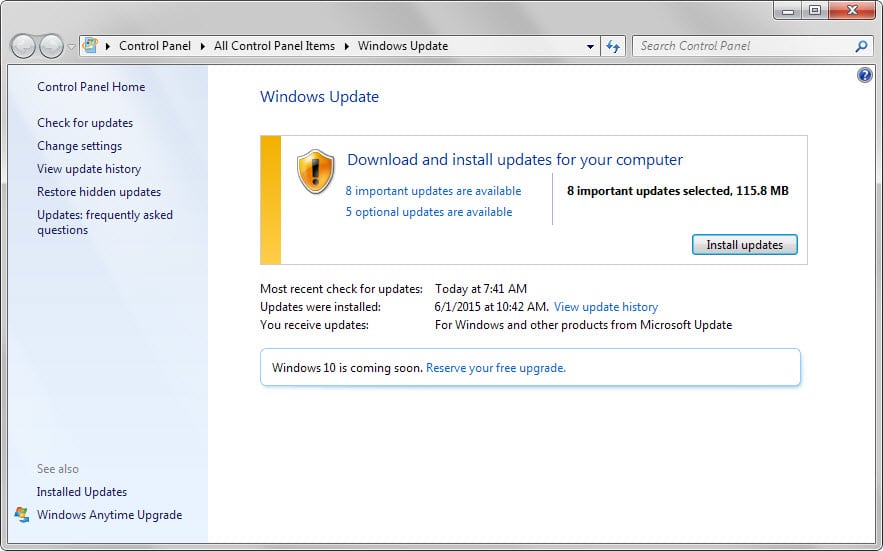Open the address bar history dropdown

click(590, 46)
